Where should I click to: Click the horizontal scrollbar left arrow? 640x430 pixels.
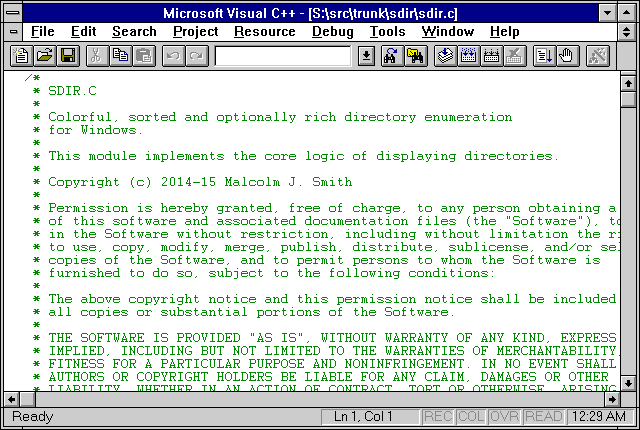12,399
